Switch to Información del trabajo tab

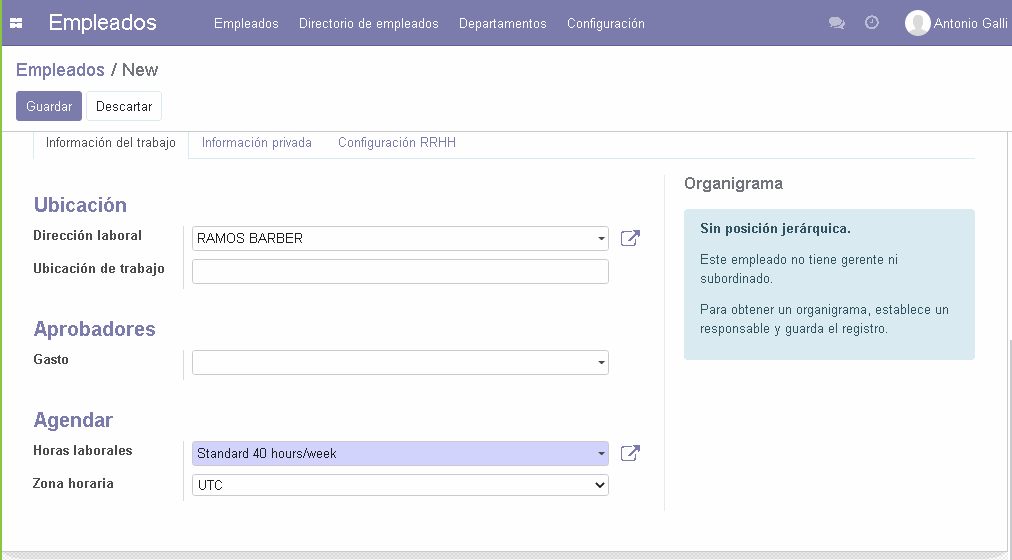click(x=110, y=143)
